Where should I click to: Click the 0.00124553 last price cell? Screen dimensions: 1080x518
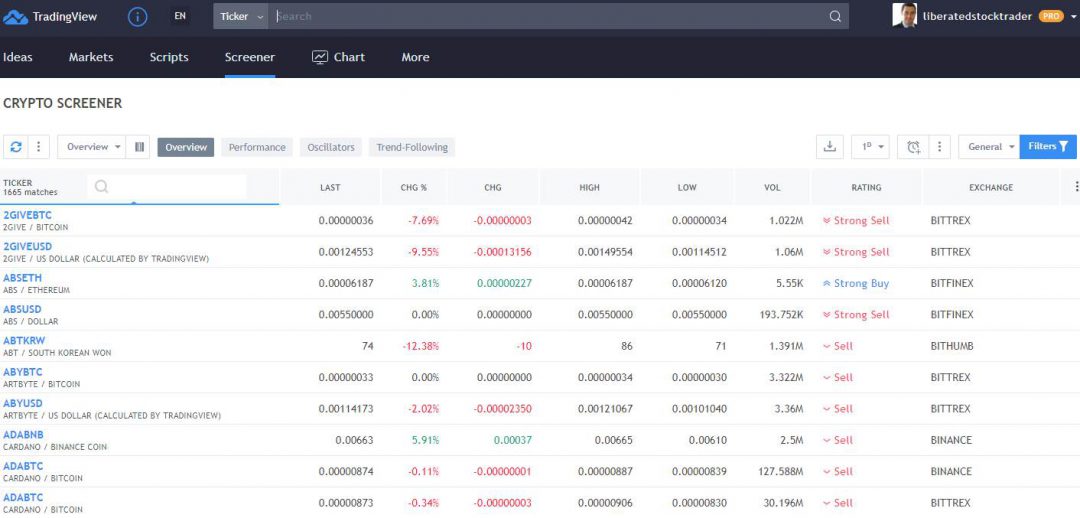click(x=346, y=251)
